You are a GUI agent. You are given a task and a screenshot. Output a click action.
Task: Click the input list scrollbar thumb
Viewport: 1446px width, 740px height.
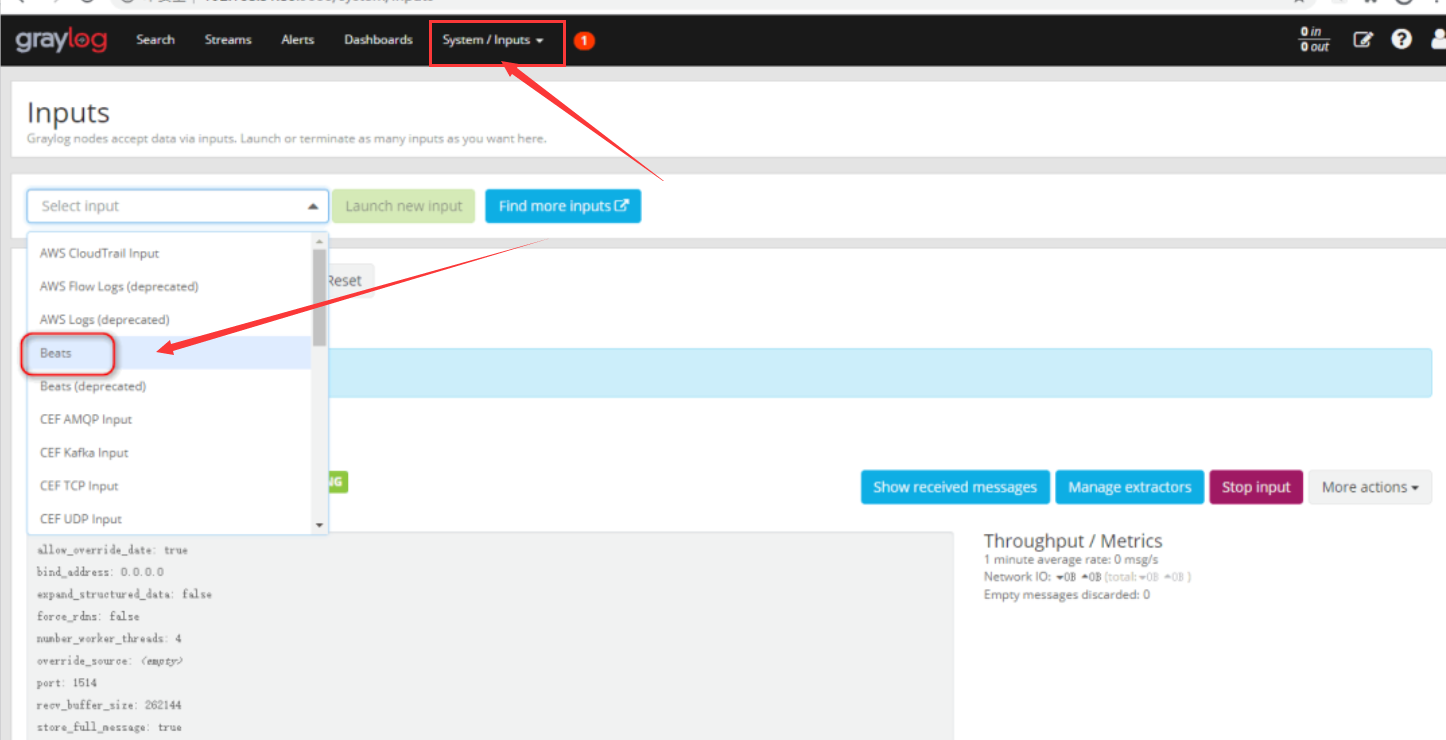point(320,297)
